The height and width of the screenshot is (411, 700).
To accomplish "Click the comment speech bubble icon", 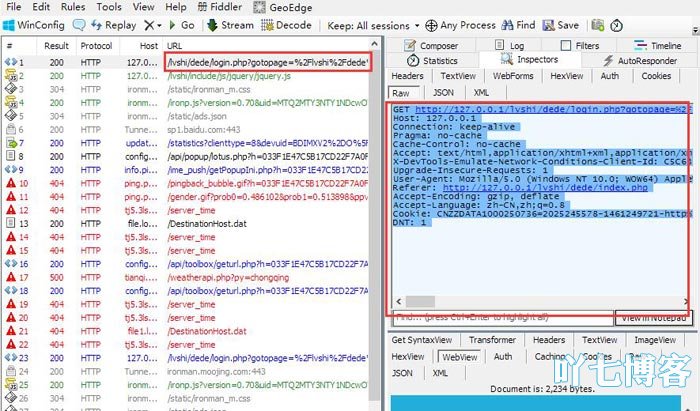I will 79,25.
